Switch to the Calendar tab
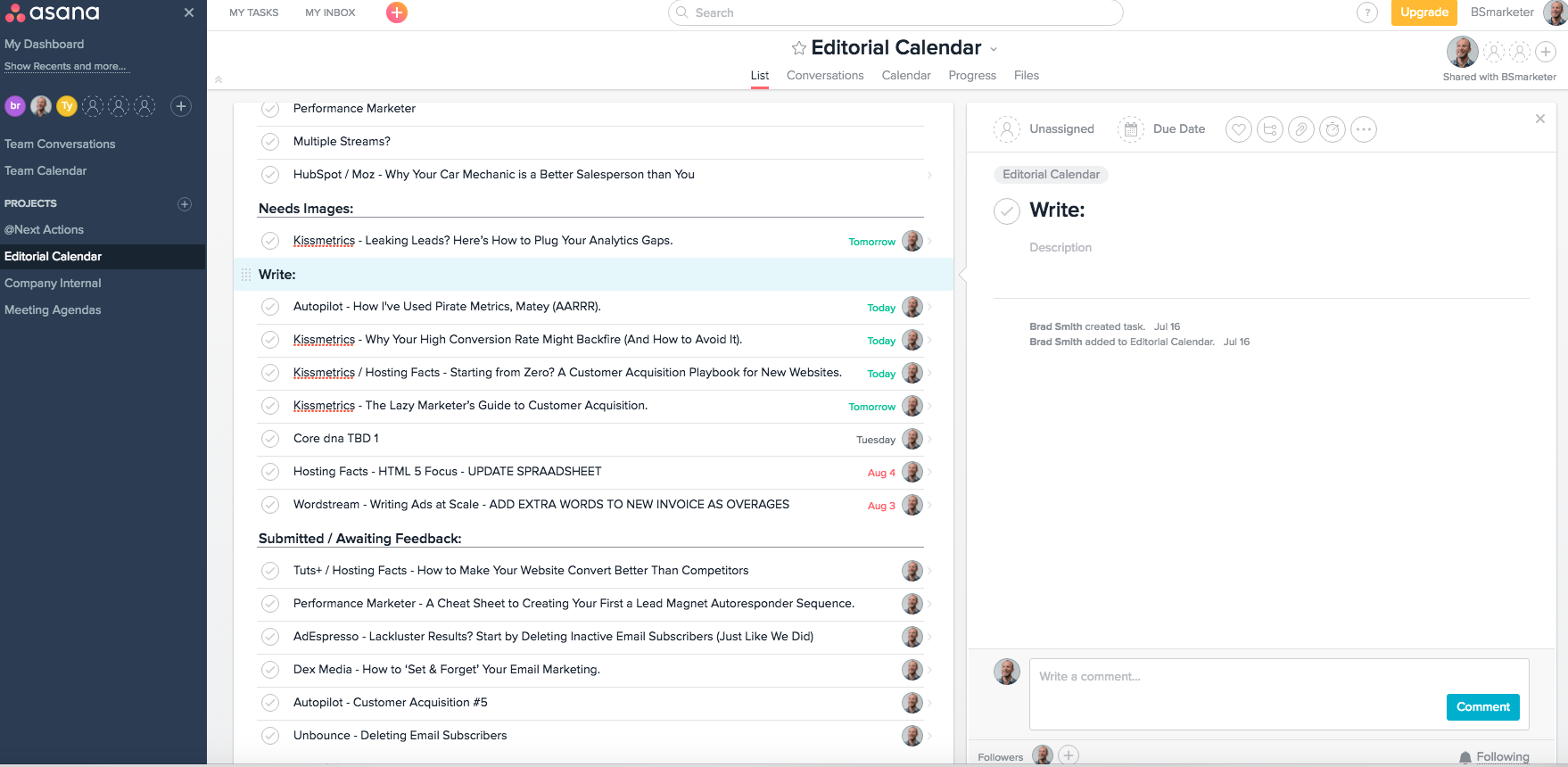The width and height of the screenshot is (1568, 767). point(906,76)
